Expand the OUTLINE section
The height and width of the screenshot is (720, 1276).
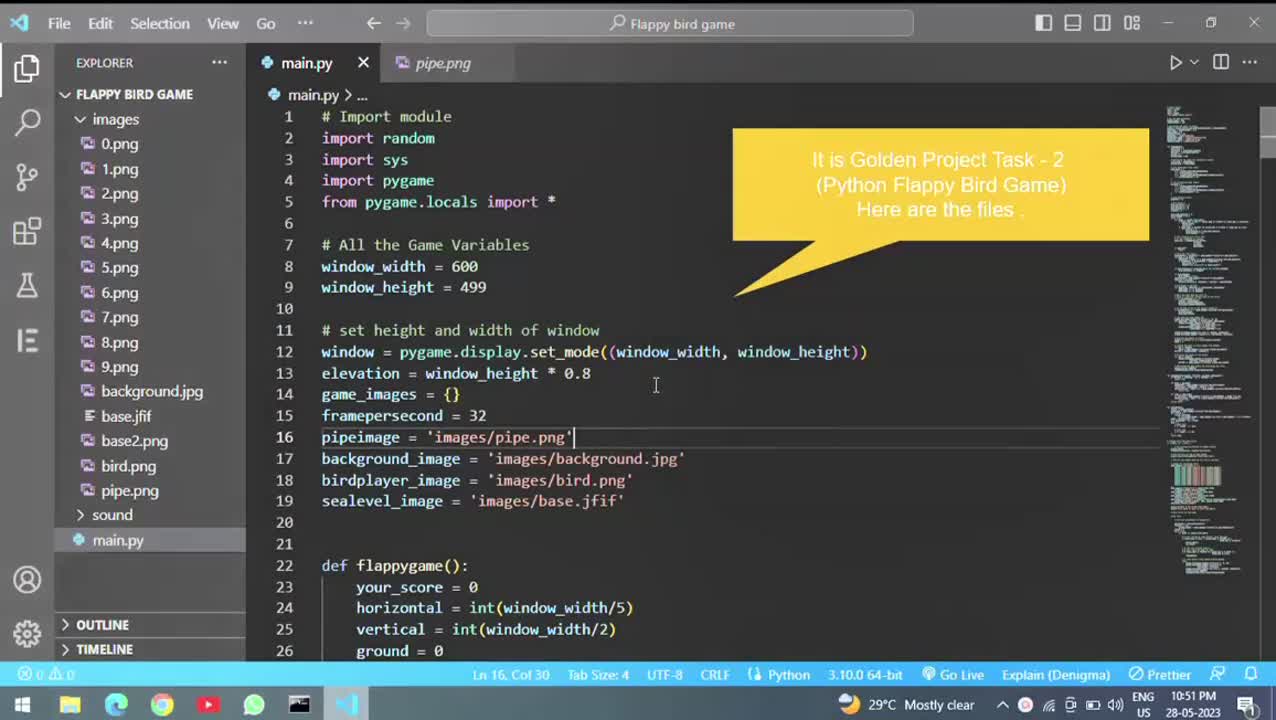pos(102,625)
